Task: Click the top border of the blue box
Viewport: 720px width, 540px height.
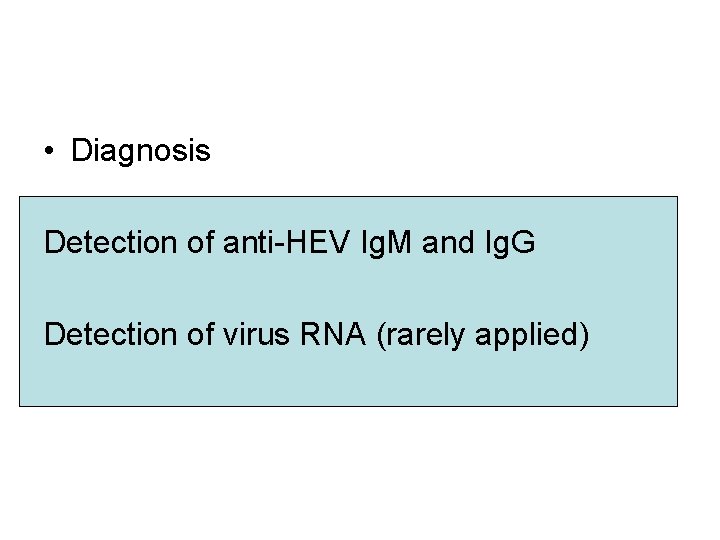Action: point(348,196)
